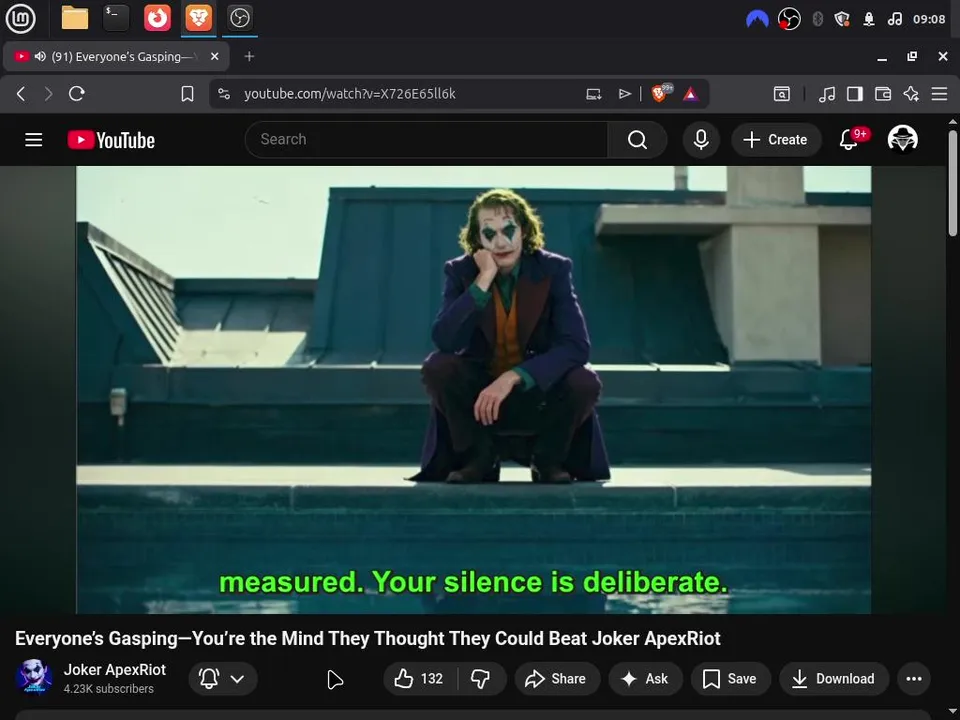Open a new browser tab
The height and width of the screenshot is (720, 960).
click(249, 56)
